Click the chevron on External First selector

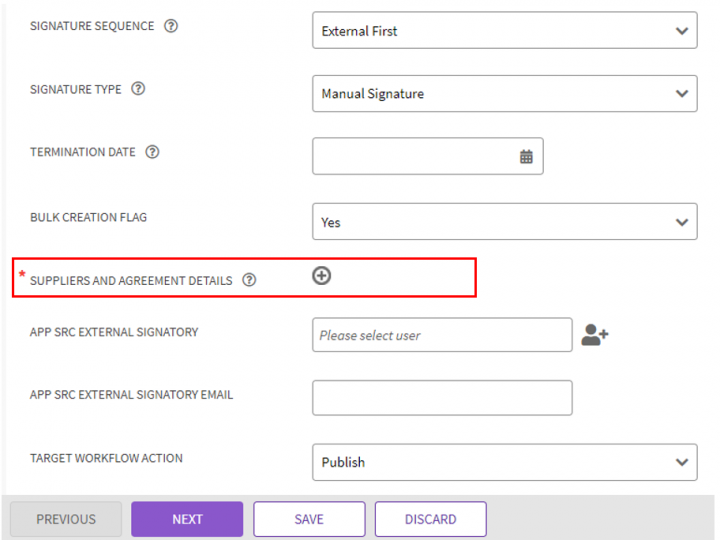click(x=682, y=31)
